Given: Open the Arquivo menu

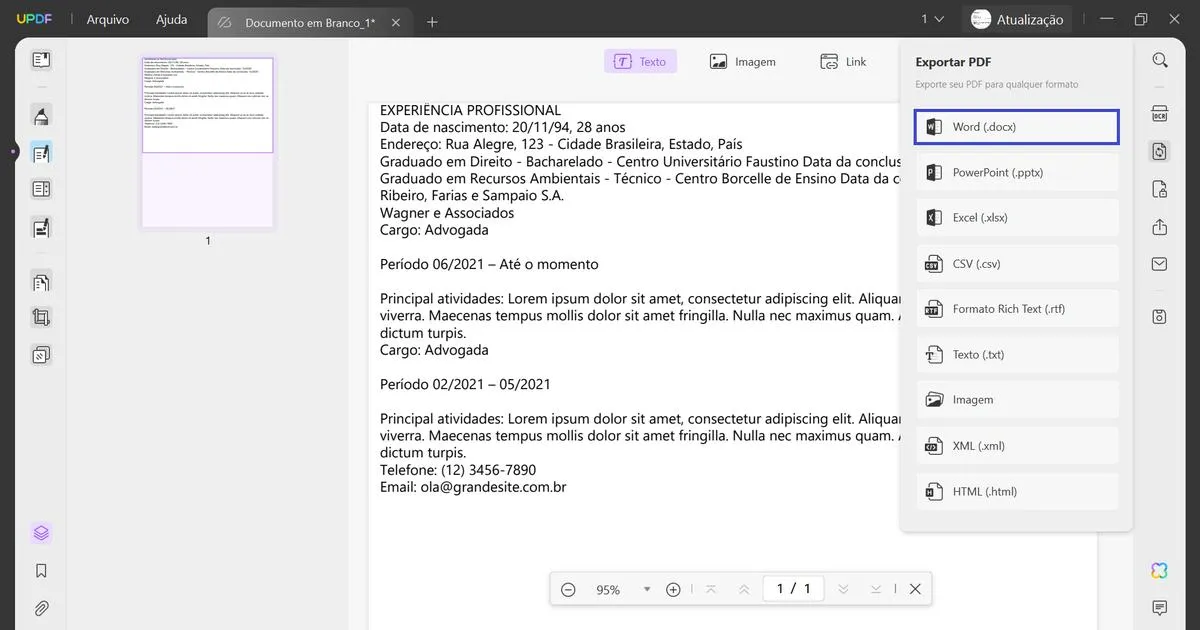Looking at the screenshot, I should [x=107, y=18].
